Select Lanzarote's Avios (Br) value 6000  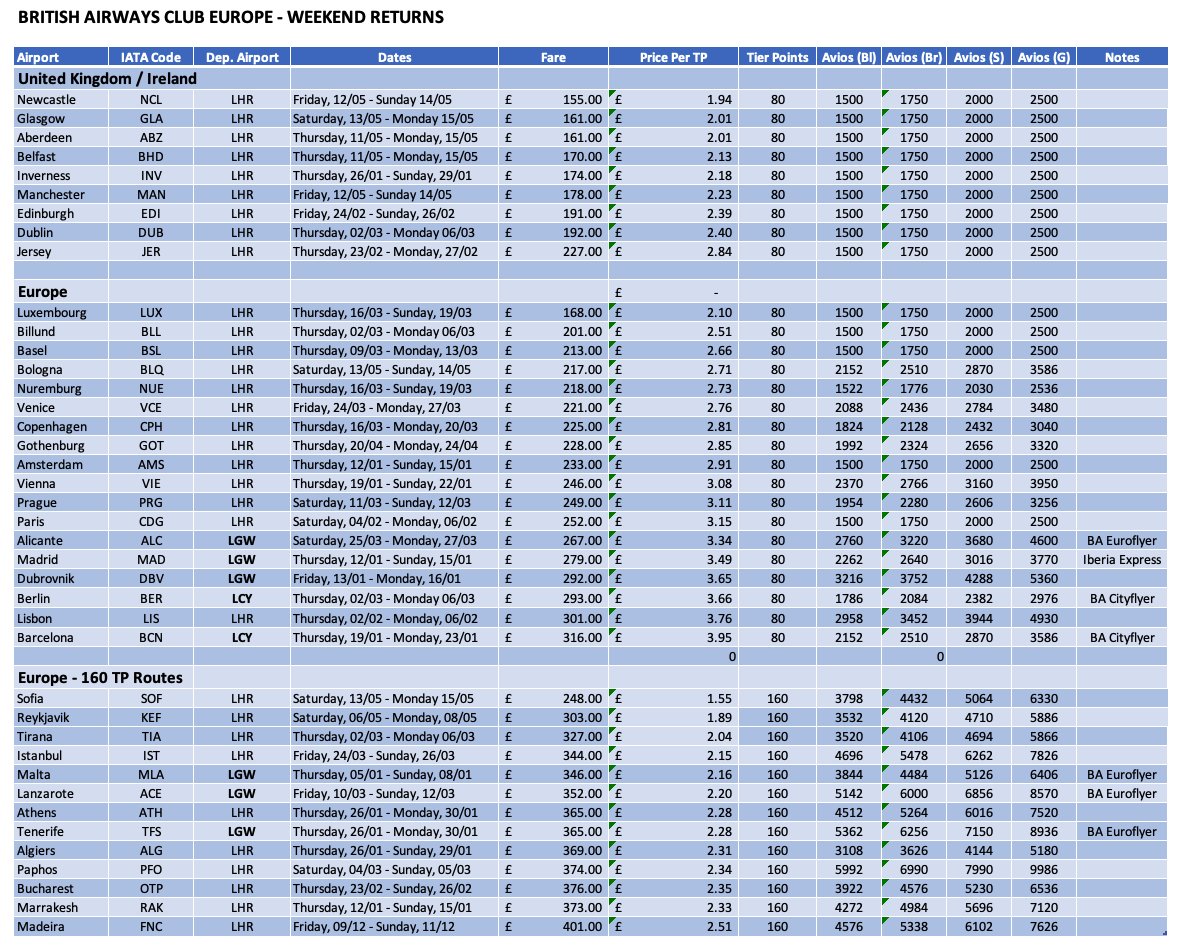(x=914, y=794)
